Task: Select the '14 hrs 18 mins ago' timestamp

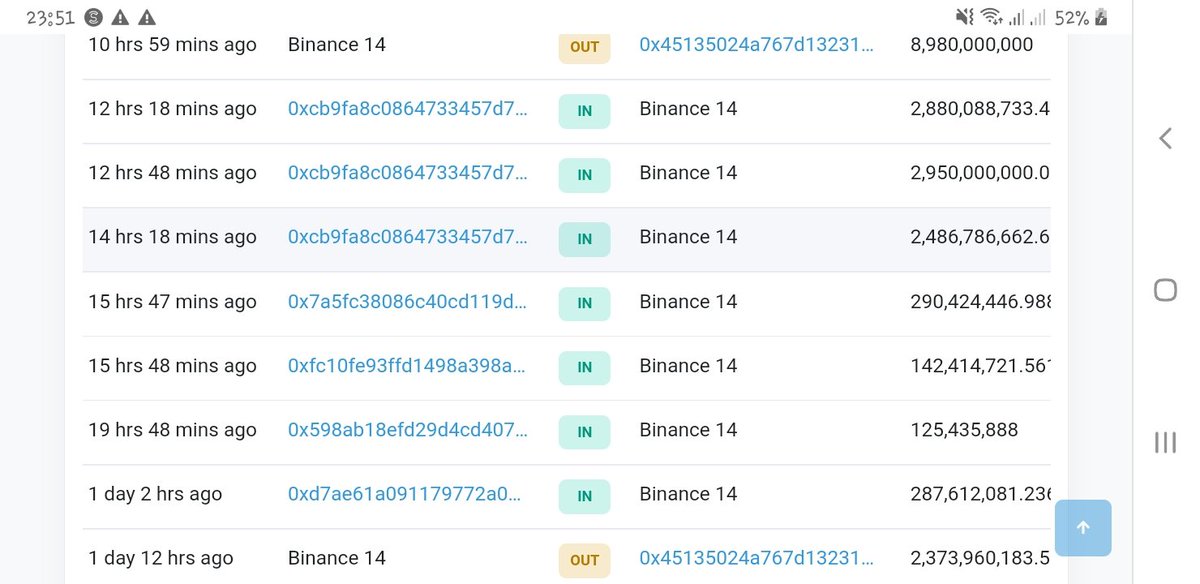Action: (172, 237)
